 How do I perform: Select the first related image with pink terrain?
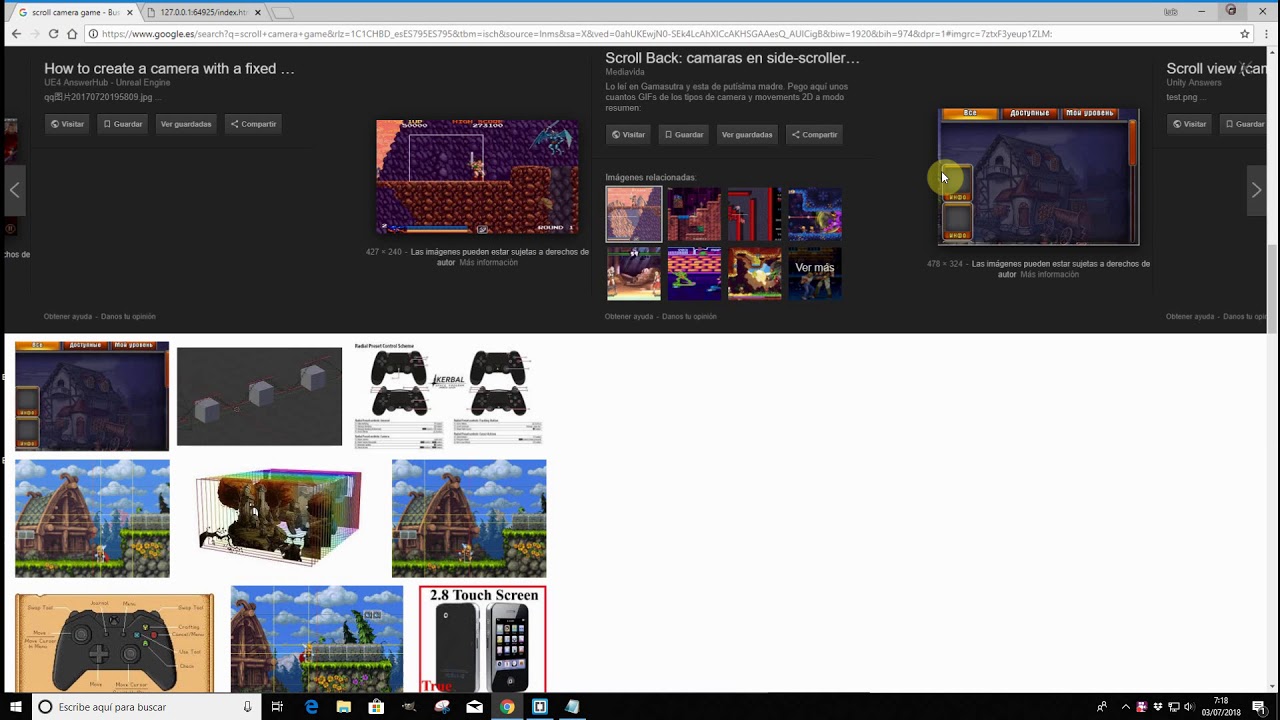[x=634, y=214]
